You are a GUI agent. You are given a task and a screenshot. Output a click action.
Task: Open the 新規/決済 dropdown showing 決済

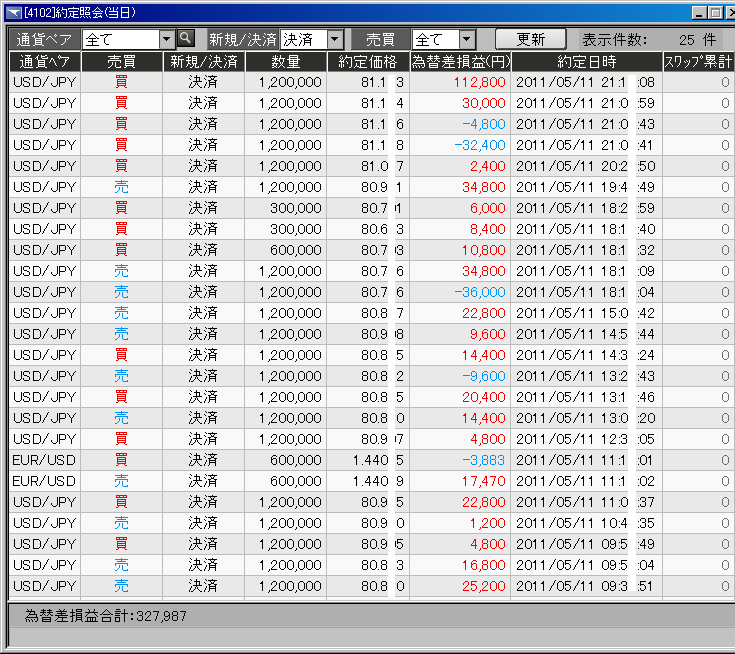pyautogui.click(x=334, y=39)
